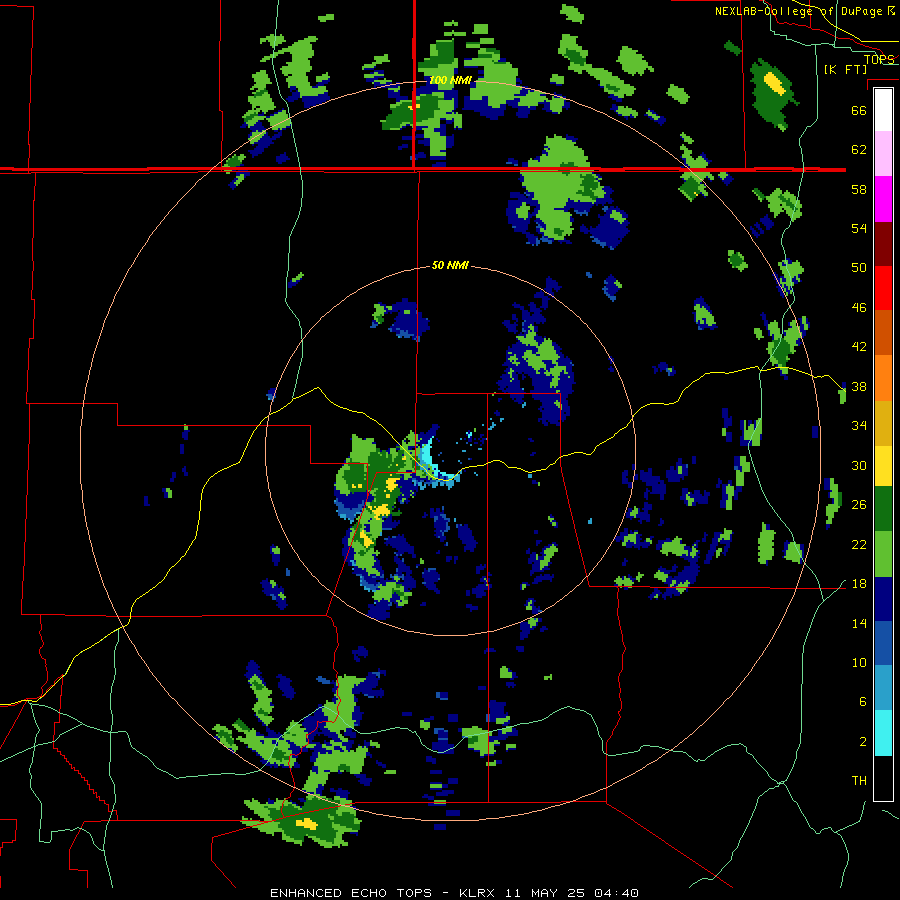The width and height of the screenshot is (900, 900).
Task: Click the white color swatch above 66
Action: pyautogui.click(x=883, y=110)
